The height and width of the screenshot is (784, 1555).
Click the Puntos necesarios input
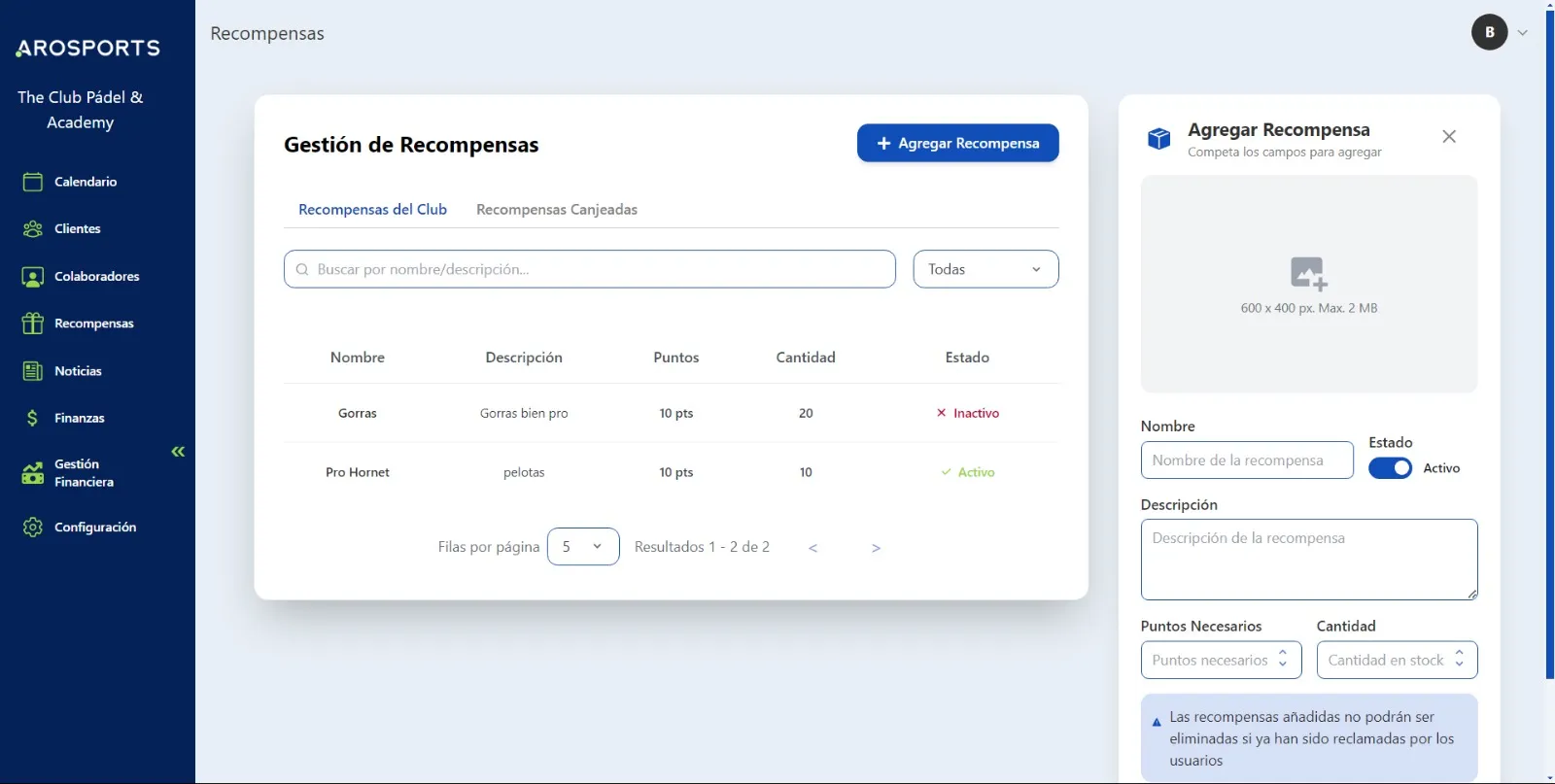click(1221, 660)
